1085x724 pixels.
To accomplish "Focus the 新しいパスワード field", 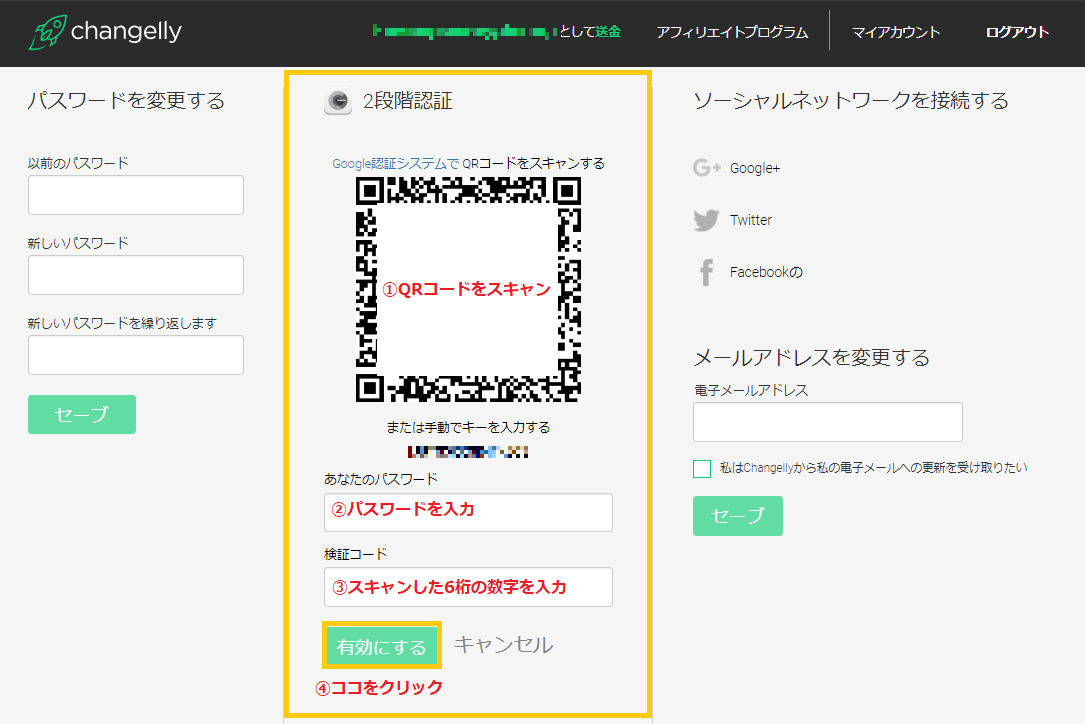I will [136, 275].
